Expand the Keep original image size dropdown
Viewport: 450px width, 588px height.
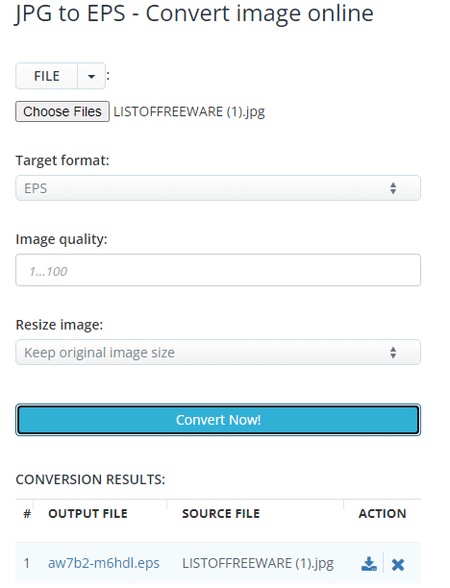point(218,352)
